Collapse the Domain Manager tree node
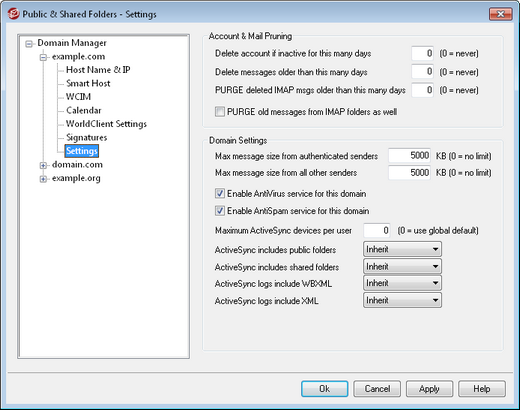This screenshot has width=520, height=410. point(29,44)
